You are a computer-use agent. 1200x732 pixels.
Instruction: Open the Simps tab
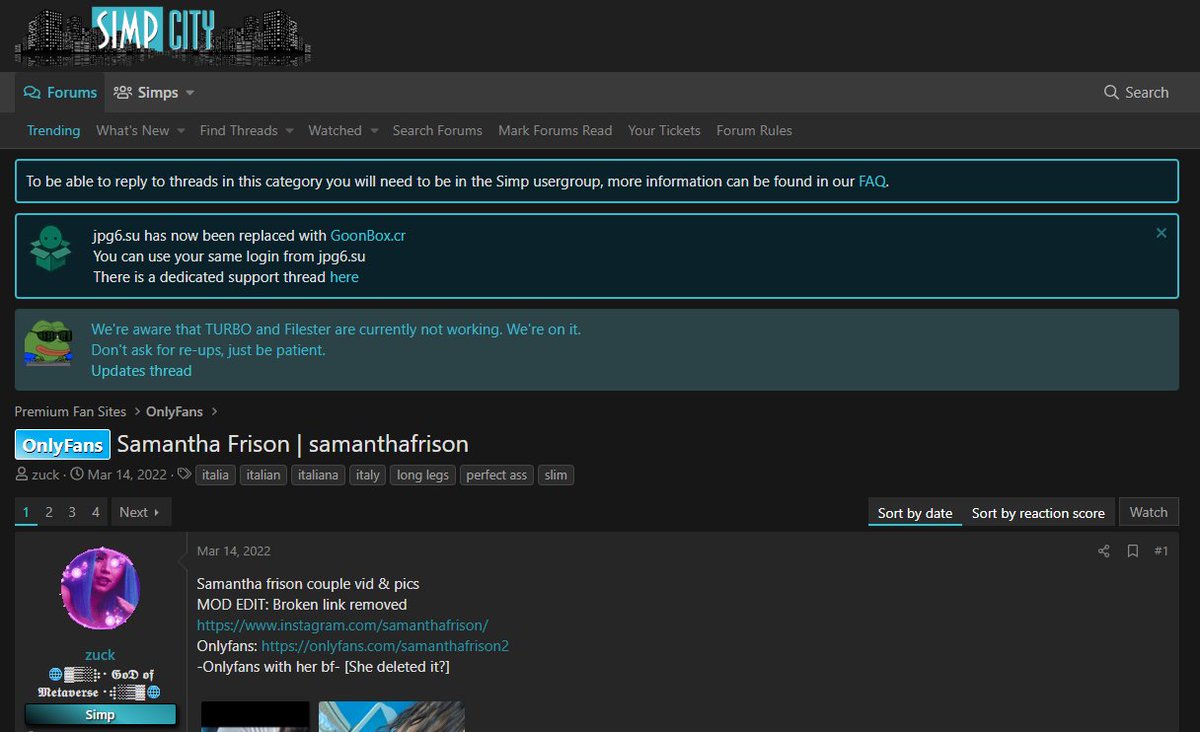coord(148,92)
